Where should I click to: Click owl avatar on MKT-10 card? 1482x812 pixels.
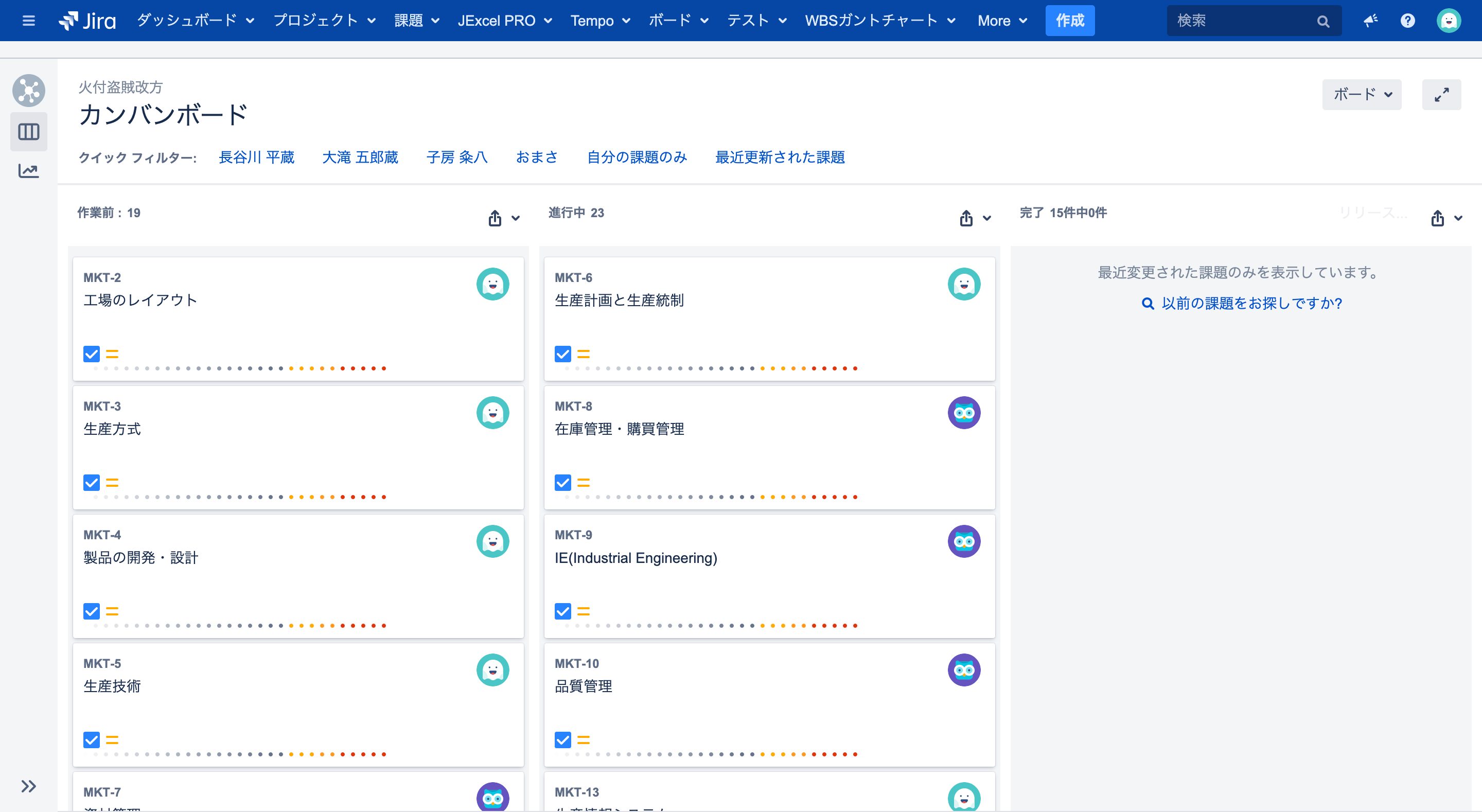(x=964, y=670)
